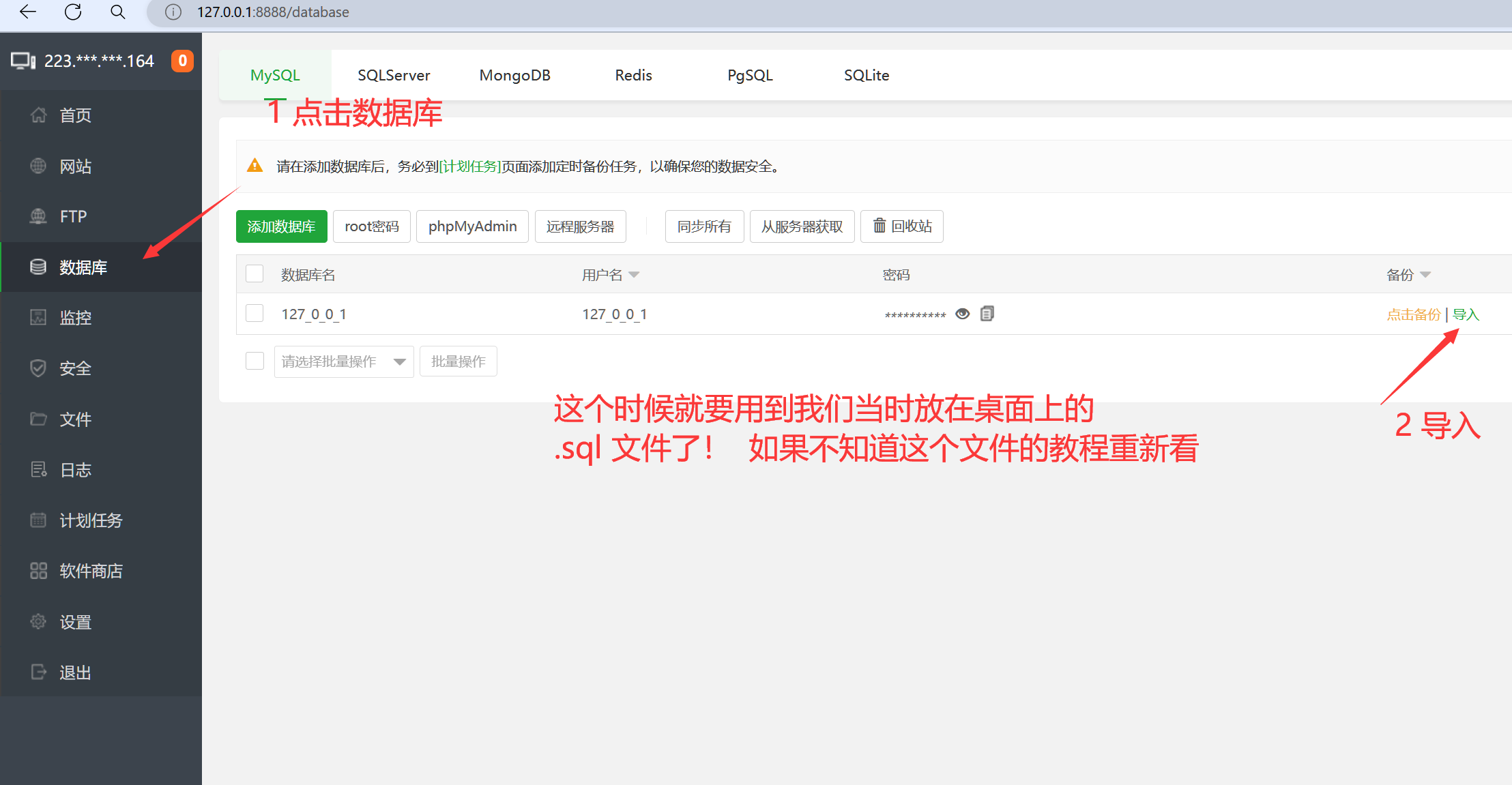Open phpMyAdmin from the toolbar
1512x785 pixels.
coord(471,226)
